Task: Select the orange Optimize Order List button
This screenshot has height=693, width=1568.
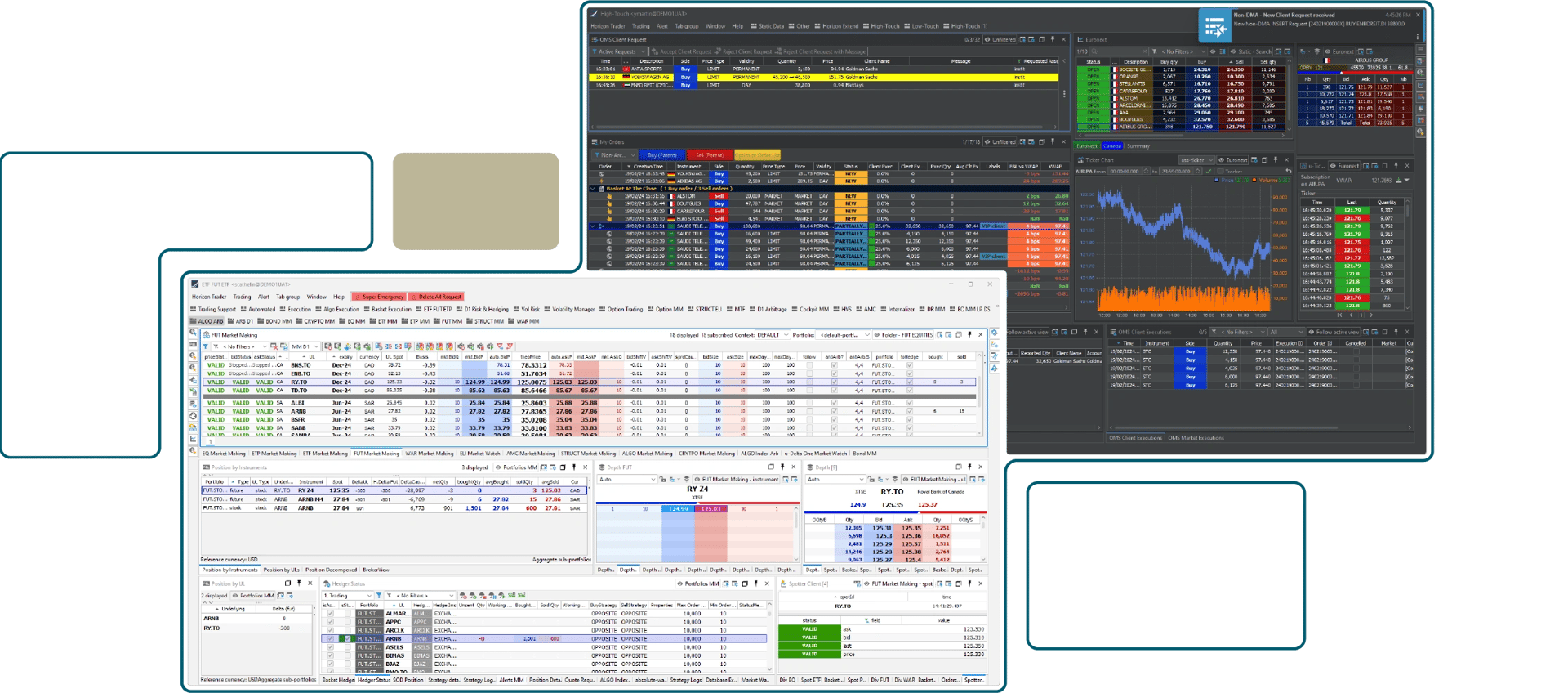Action: point(758,154)
